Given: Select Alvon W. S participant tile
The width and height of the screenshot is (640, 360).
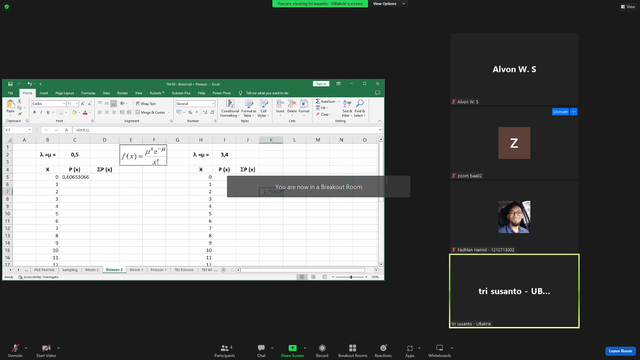Looking at the screenshot, I should (514, 69).
